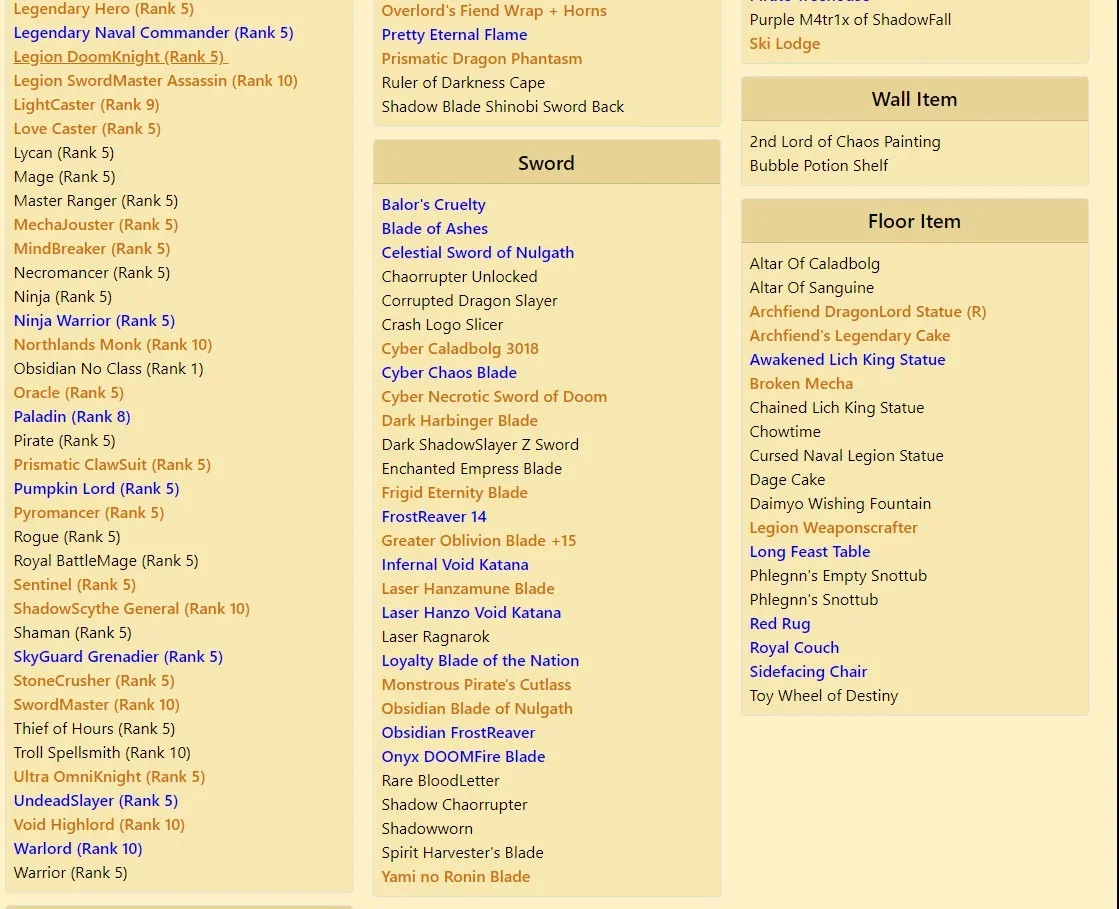Open Sentinel (Rank 5) link
This screenshot has height=909, width=1119.
75,585
